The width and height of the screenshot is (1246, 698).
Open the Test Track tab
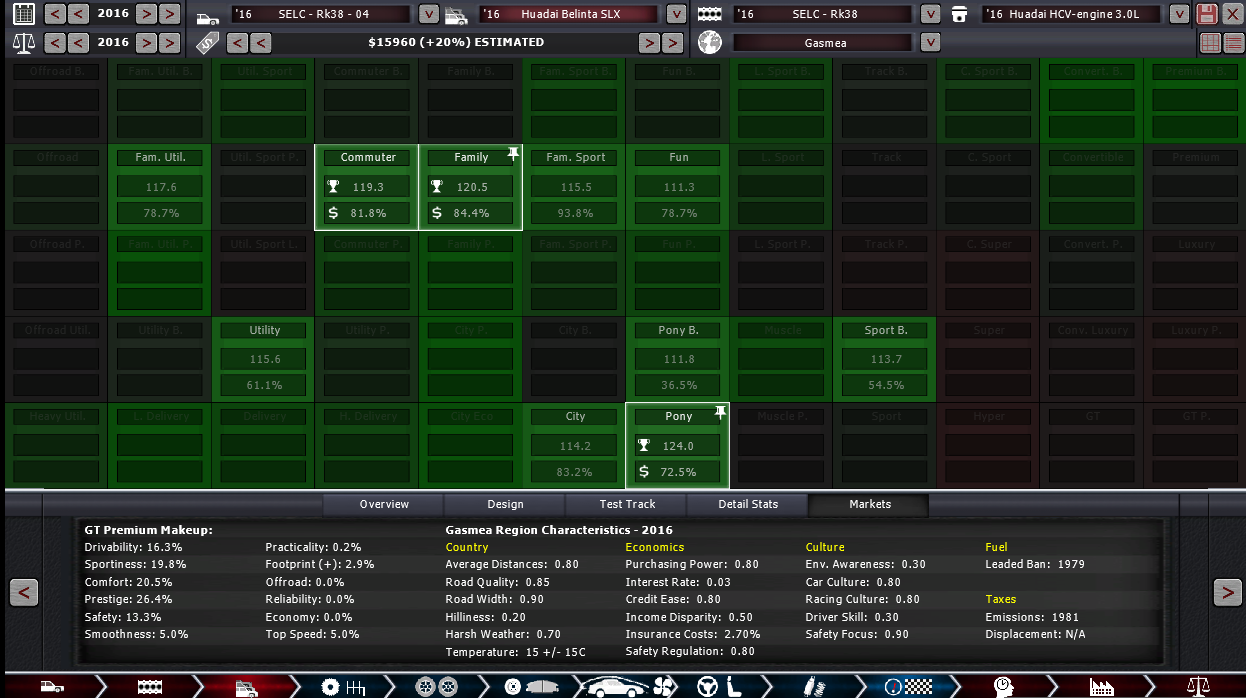click(x=627, y=504)
